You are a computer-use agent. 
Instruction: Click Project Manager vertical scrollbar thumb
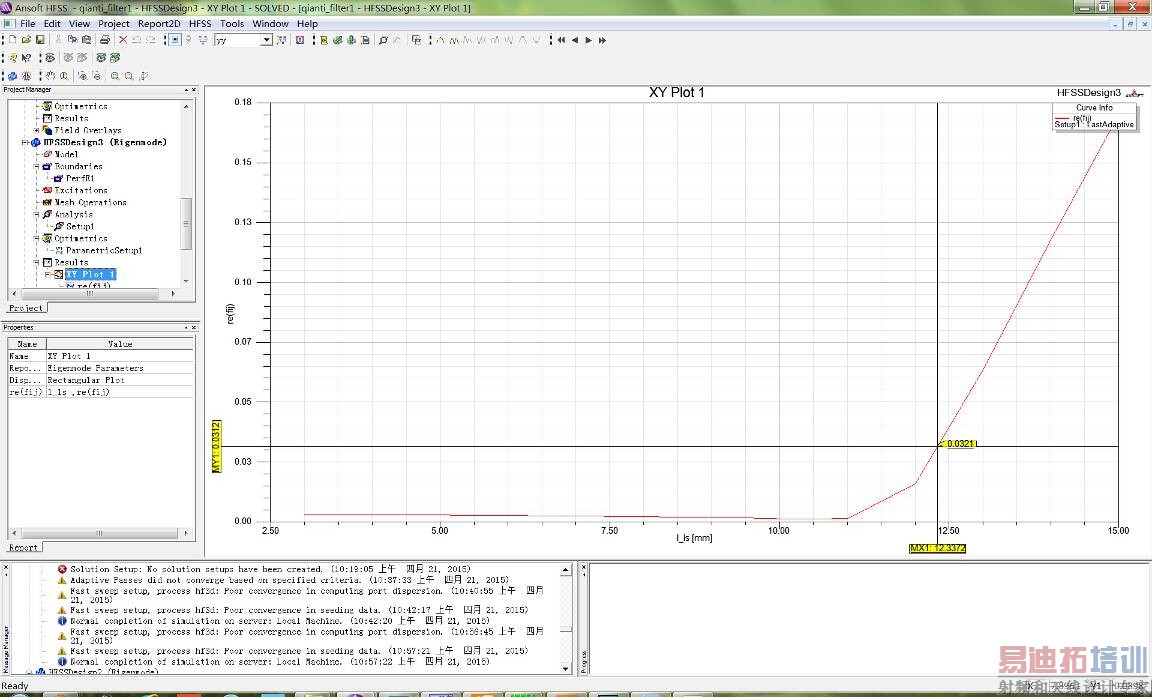click(x=187, y=223)
